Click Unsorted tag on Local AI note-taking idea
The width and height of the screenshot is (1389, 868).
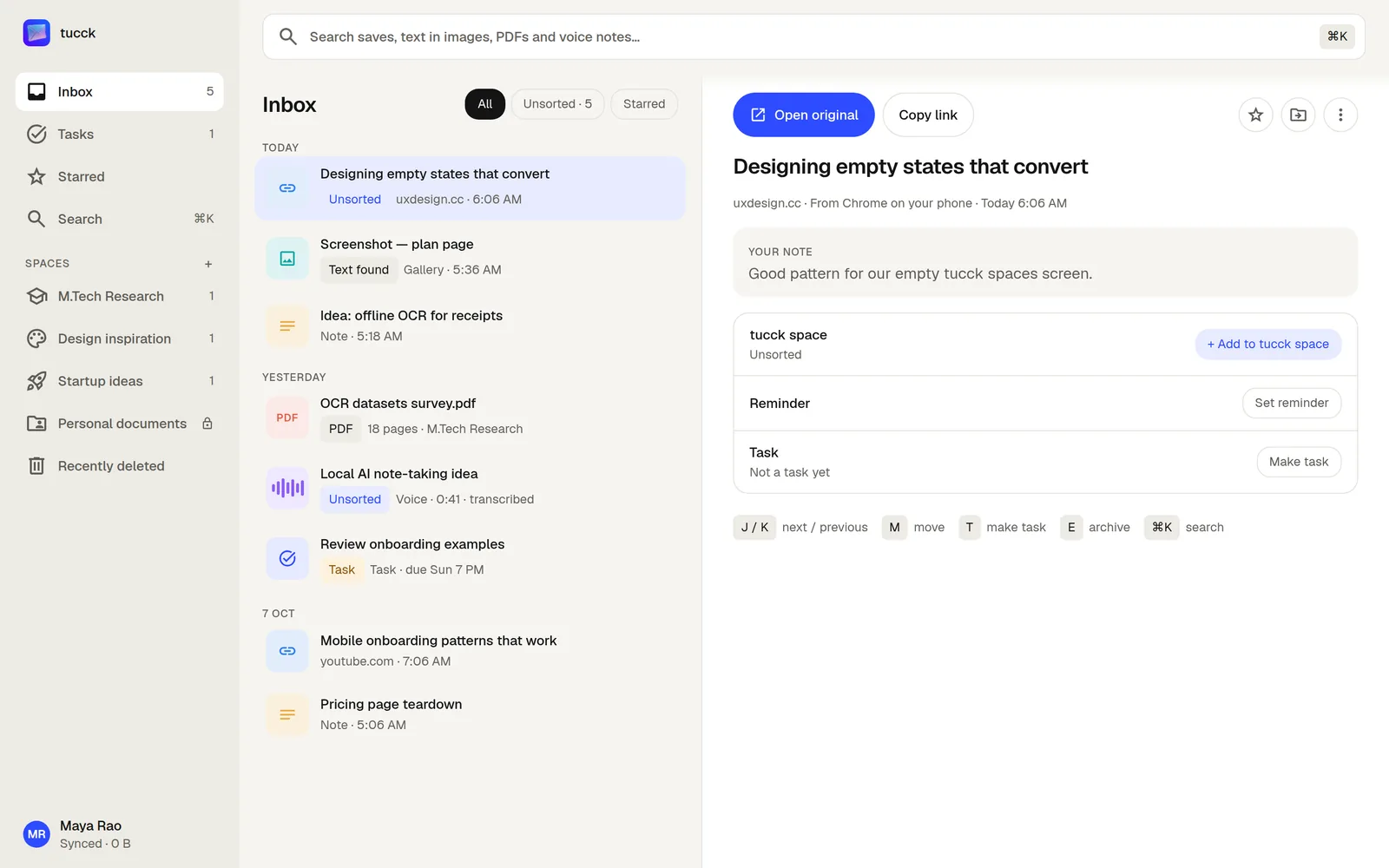[x=355, y=500]
